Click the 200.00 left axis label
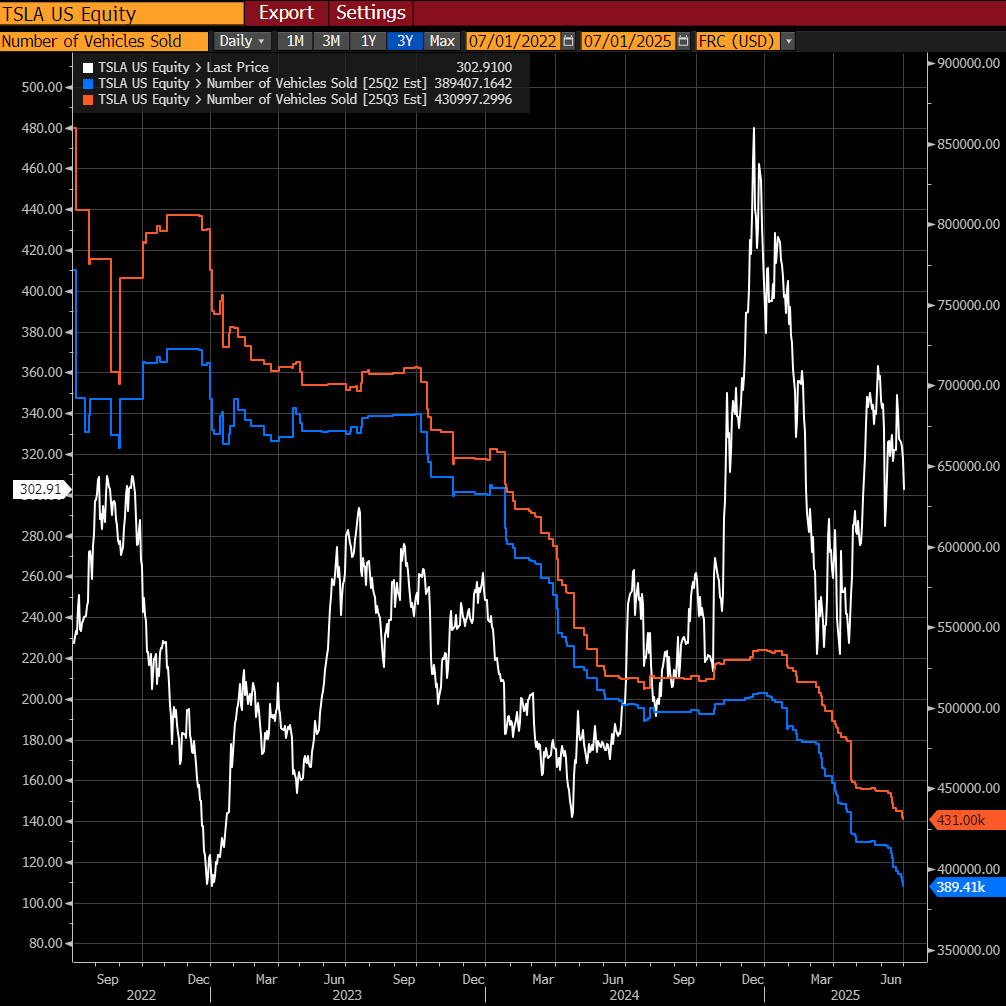 coord(42,699)
